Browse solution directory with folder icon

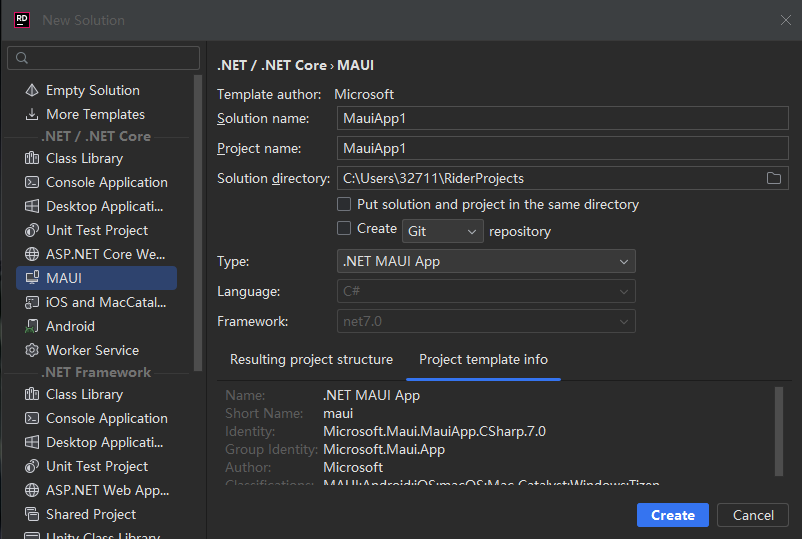point(773,178)
